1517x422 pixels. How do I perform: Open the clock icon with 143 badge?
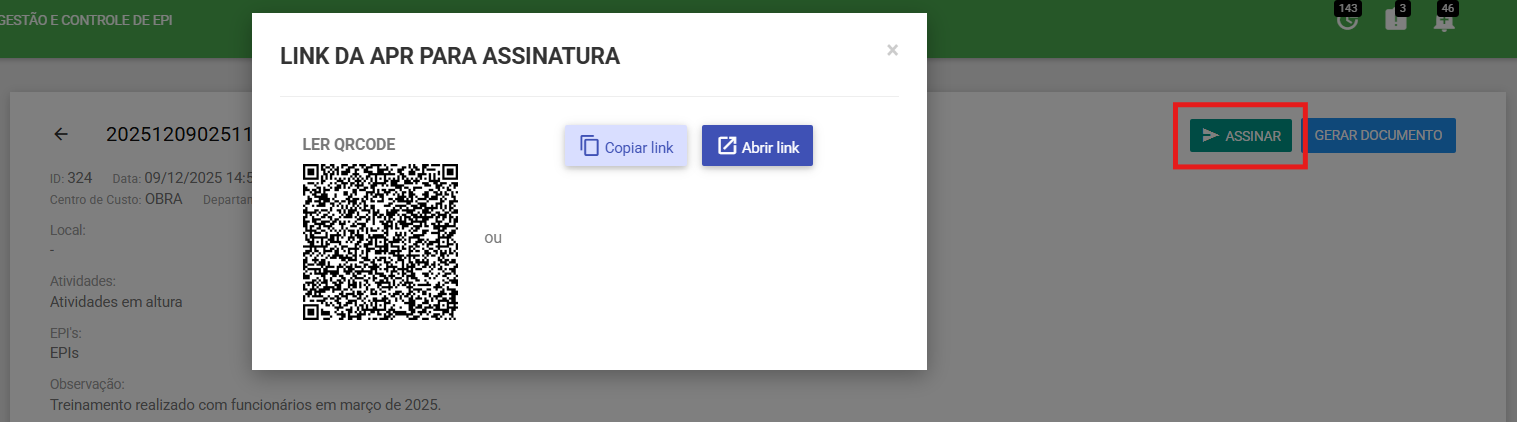click(x=1347, y=19)
